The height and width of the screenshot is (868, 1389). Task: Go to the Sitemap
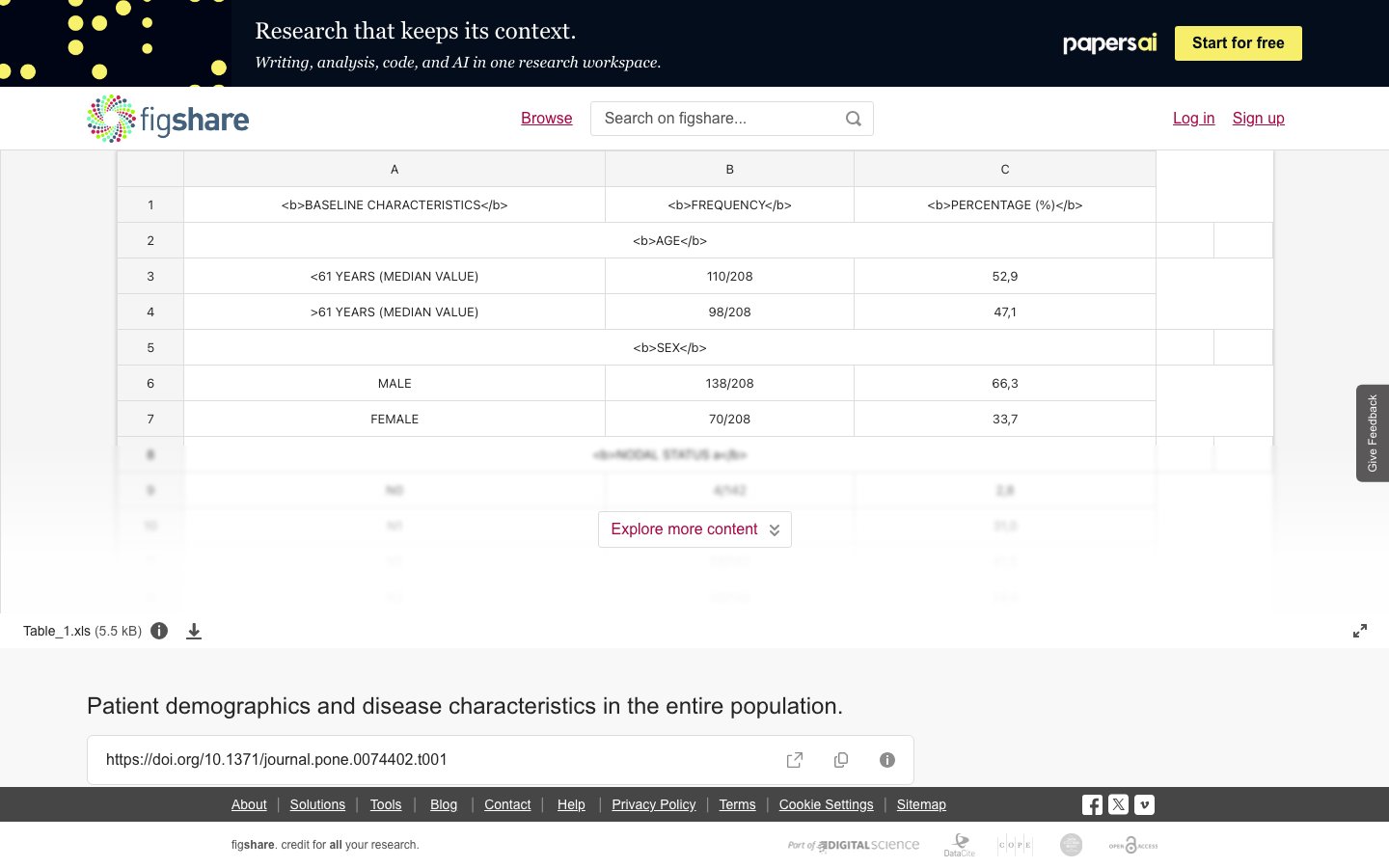[x=921, y=804]
